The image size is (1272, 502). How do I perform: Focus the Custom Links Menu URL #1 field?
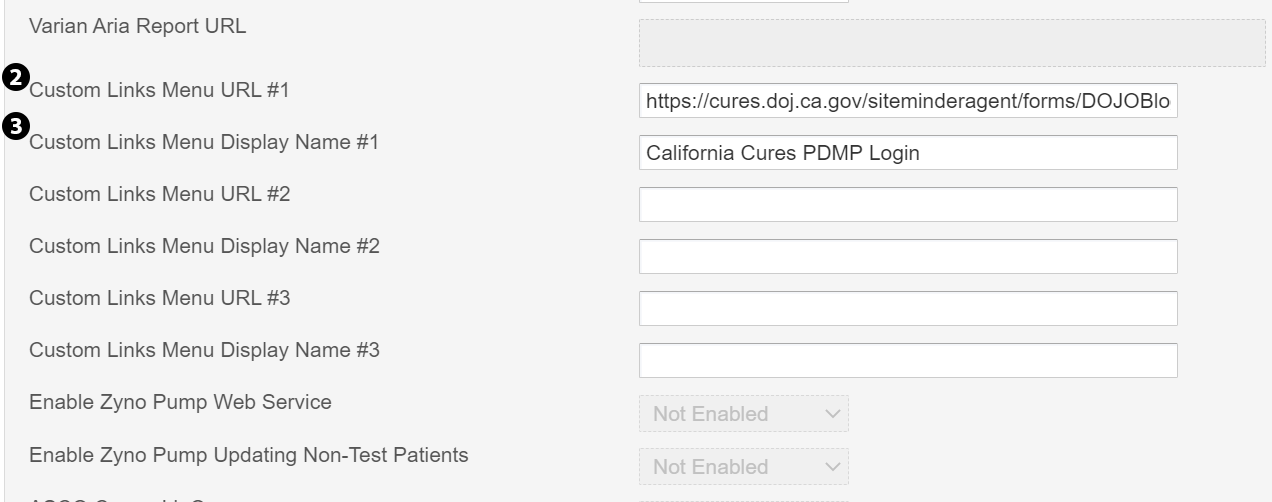click(907, 101)
